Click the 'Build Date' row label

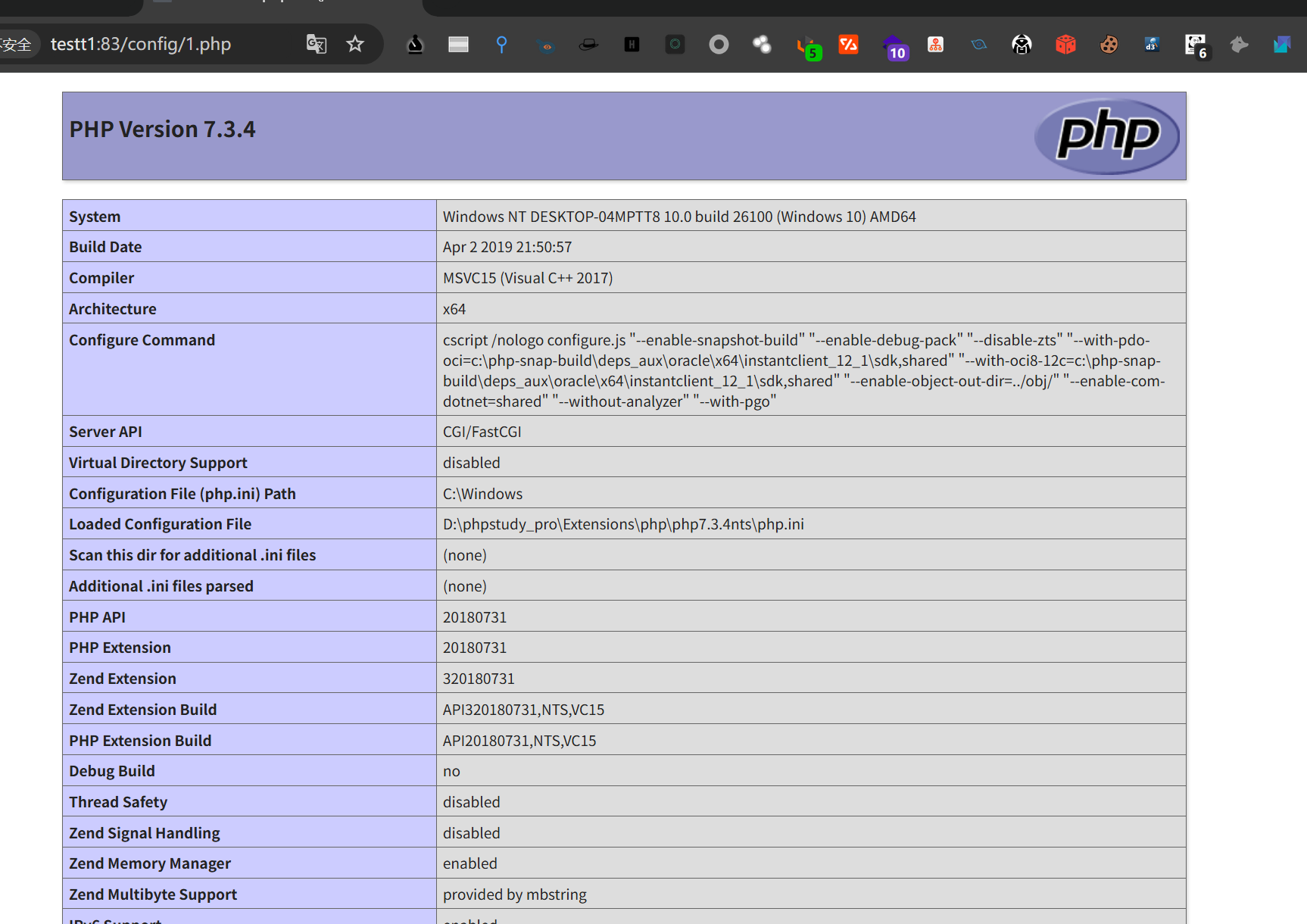[105, 247]
